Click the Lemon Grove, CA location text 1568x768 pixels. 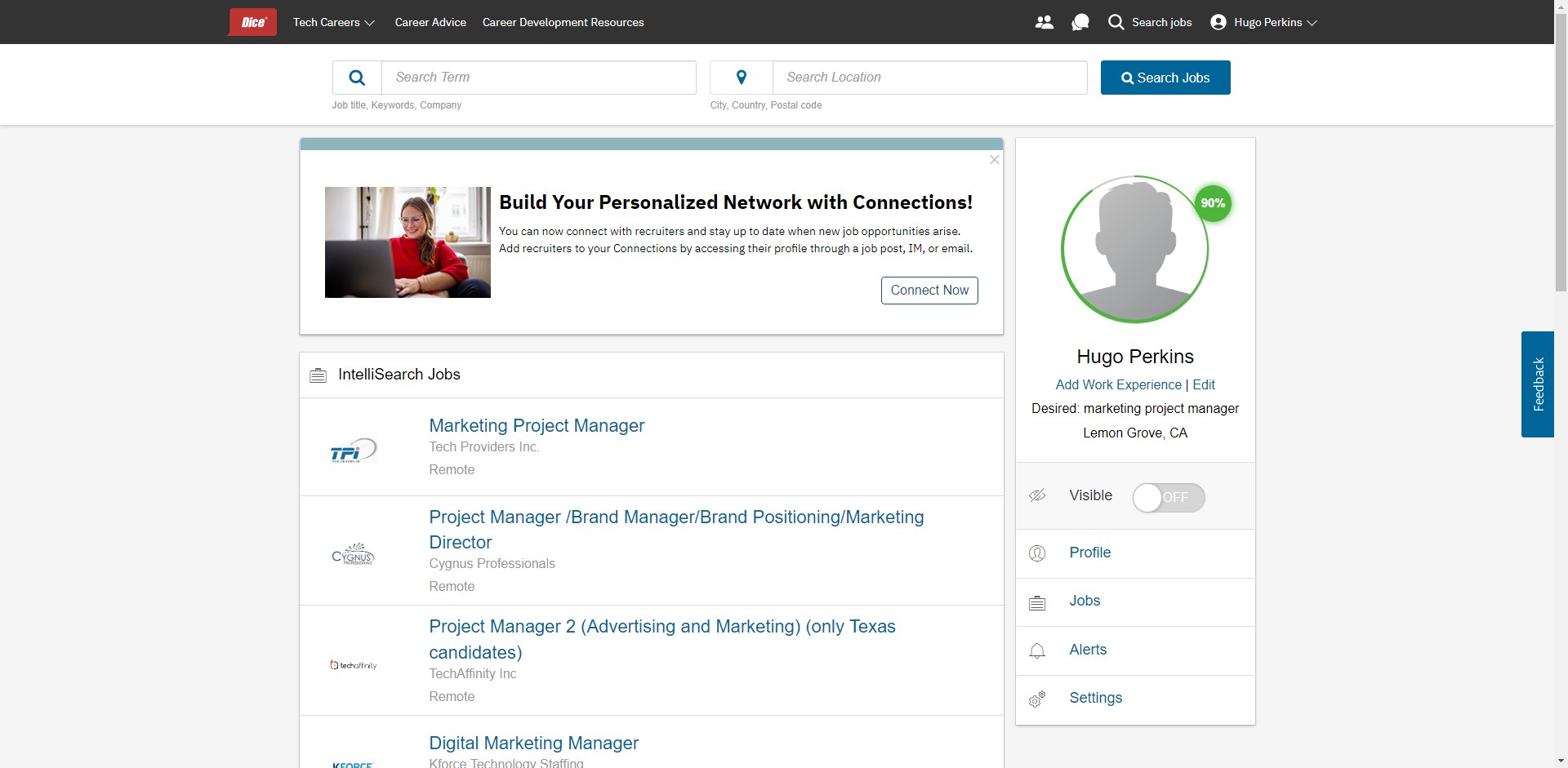pos(1135,433)
